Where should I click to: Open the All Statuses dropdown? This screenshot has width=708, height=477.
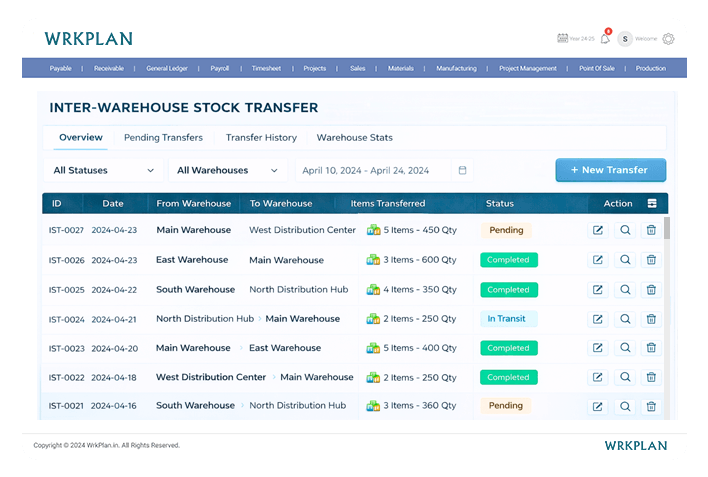pos(103,170)
